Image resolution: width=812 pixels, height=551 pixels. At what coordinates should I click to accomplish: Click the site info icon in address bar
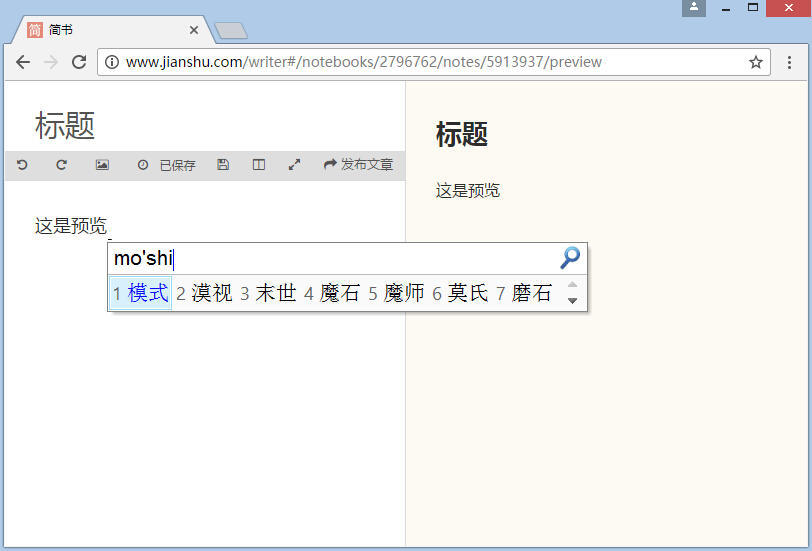111,62
